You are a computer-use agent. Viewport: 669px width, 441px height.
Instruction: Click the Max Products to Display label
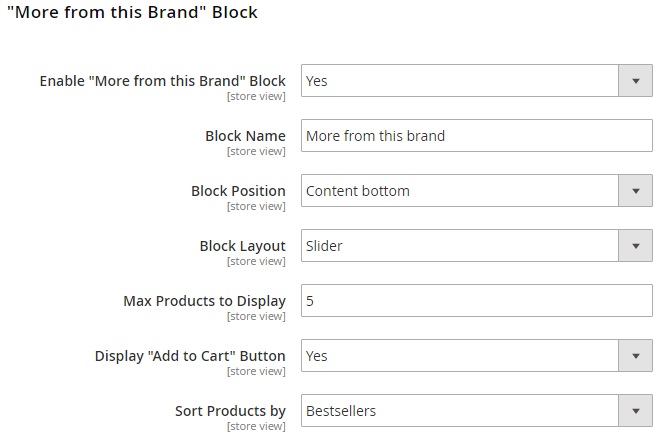click(x=204, y=301)
